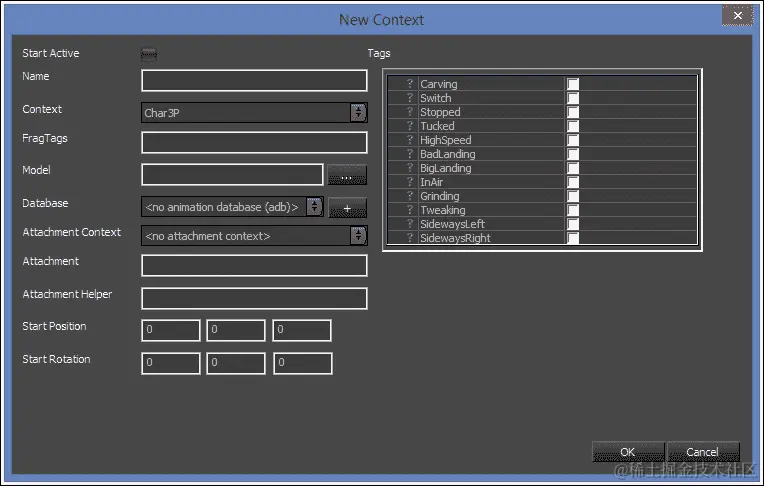Click the second Start Rotation field
This screenshot has height=486, width=764.
point(236,363)
